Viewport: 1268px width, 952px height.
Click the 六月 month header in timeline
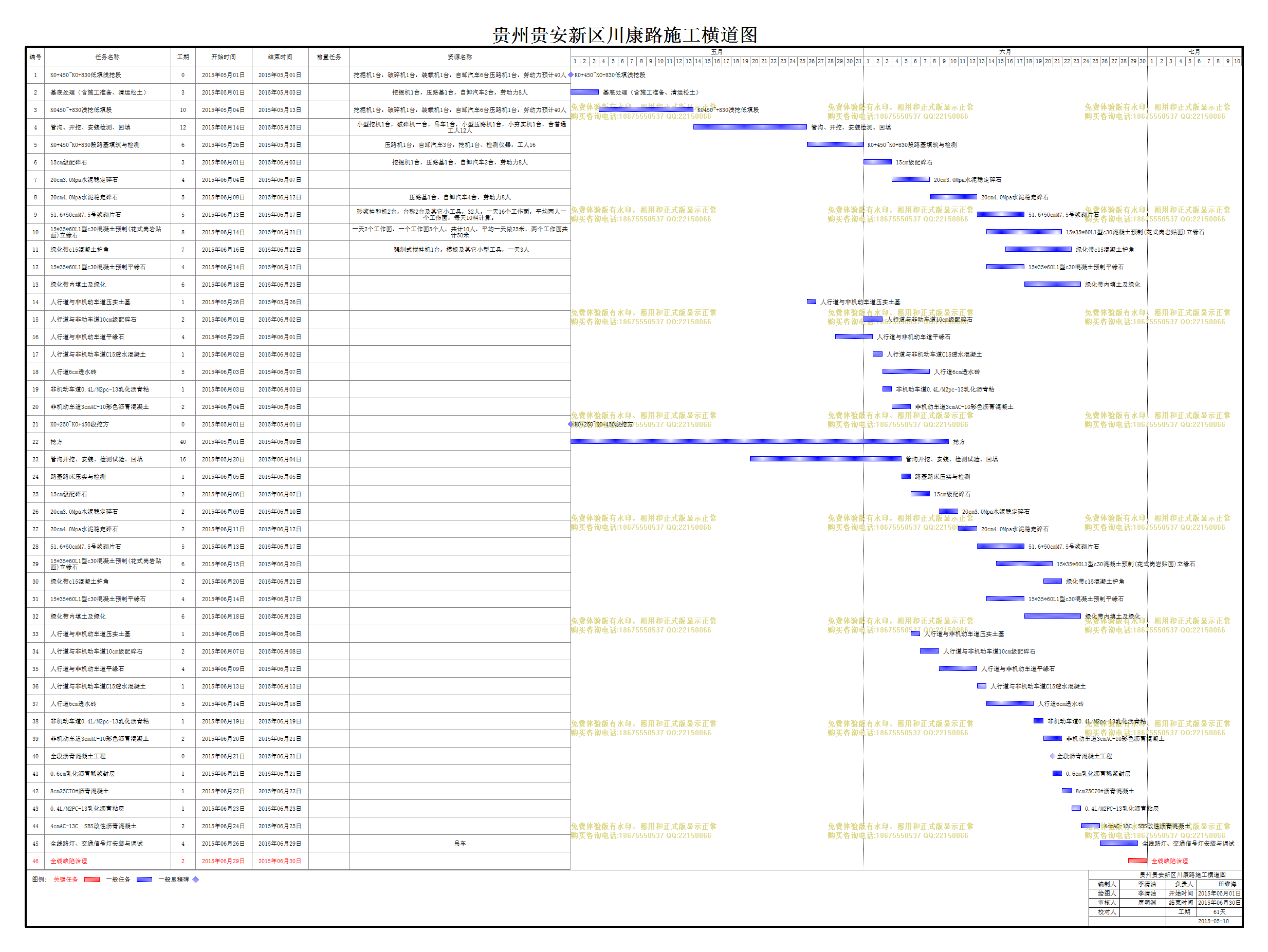[1005, 52]
